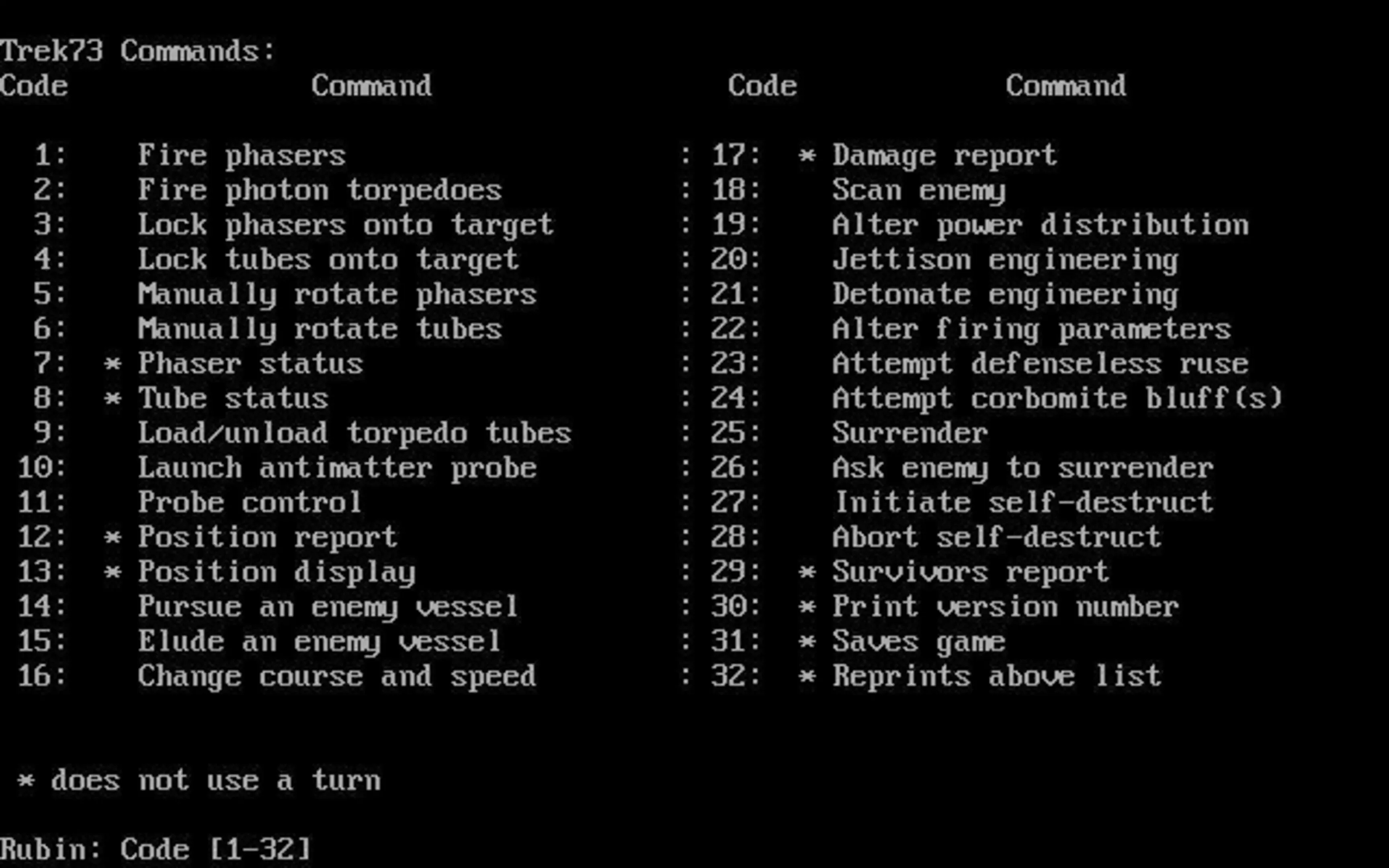Click Jettison engineering entry
This screenshot has height=868, width=1389.
[x=1005, y=260]
